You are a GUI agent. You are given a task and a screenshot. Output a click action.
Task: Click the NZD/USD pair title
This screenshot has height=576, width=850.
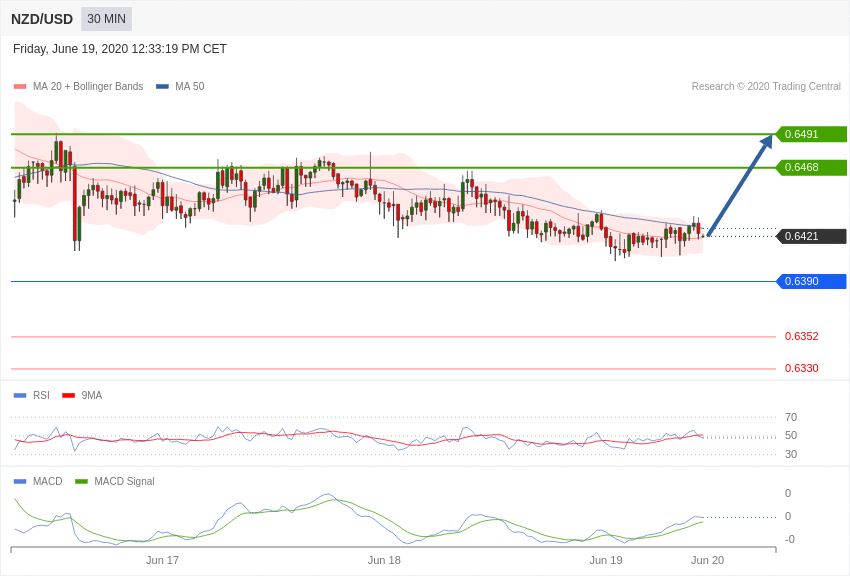42,20
